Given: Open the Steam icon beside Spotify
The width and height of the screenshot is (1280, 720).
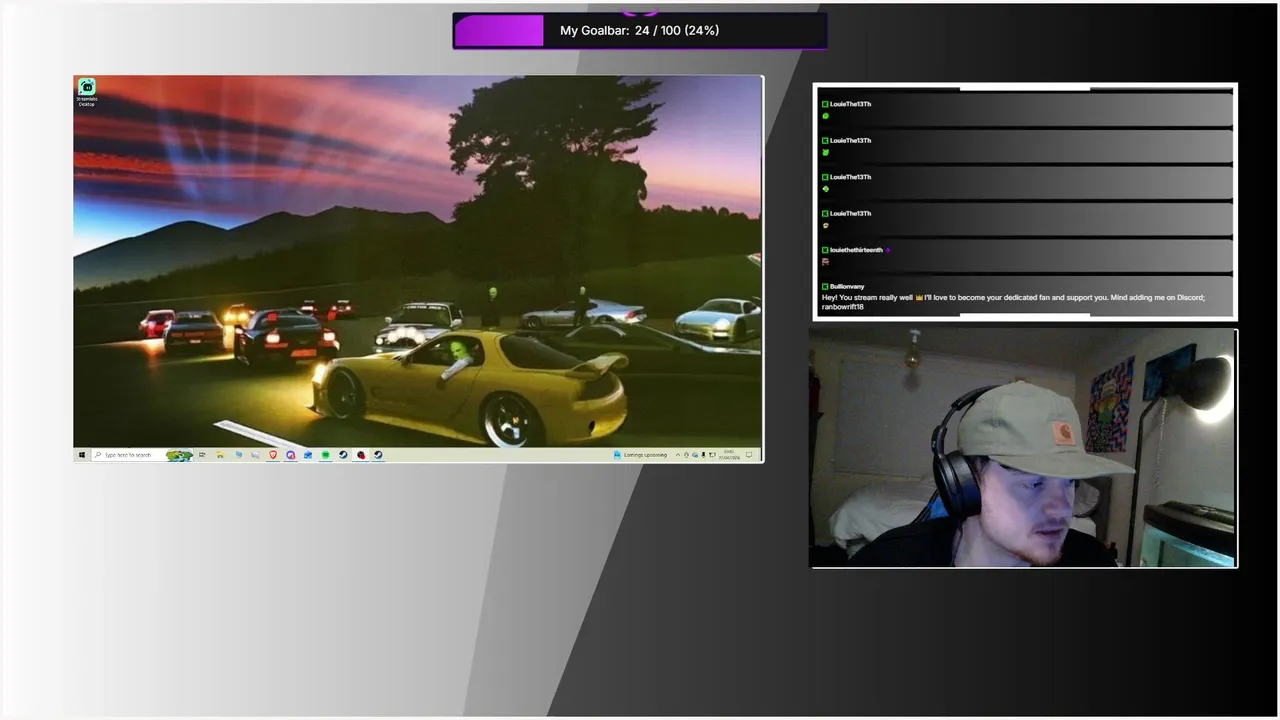Looking at the screenshot, I should pos(343,455).
